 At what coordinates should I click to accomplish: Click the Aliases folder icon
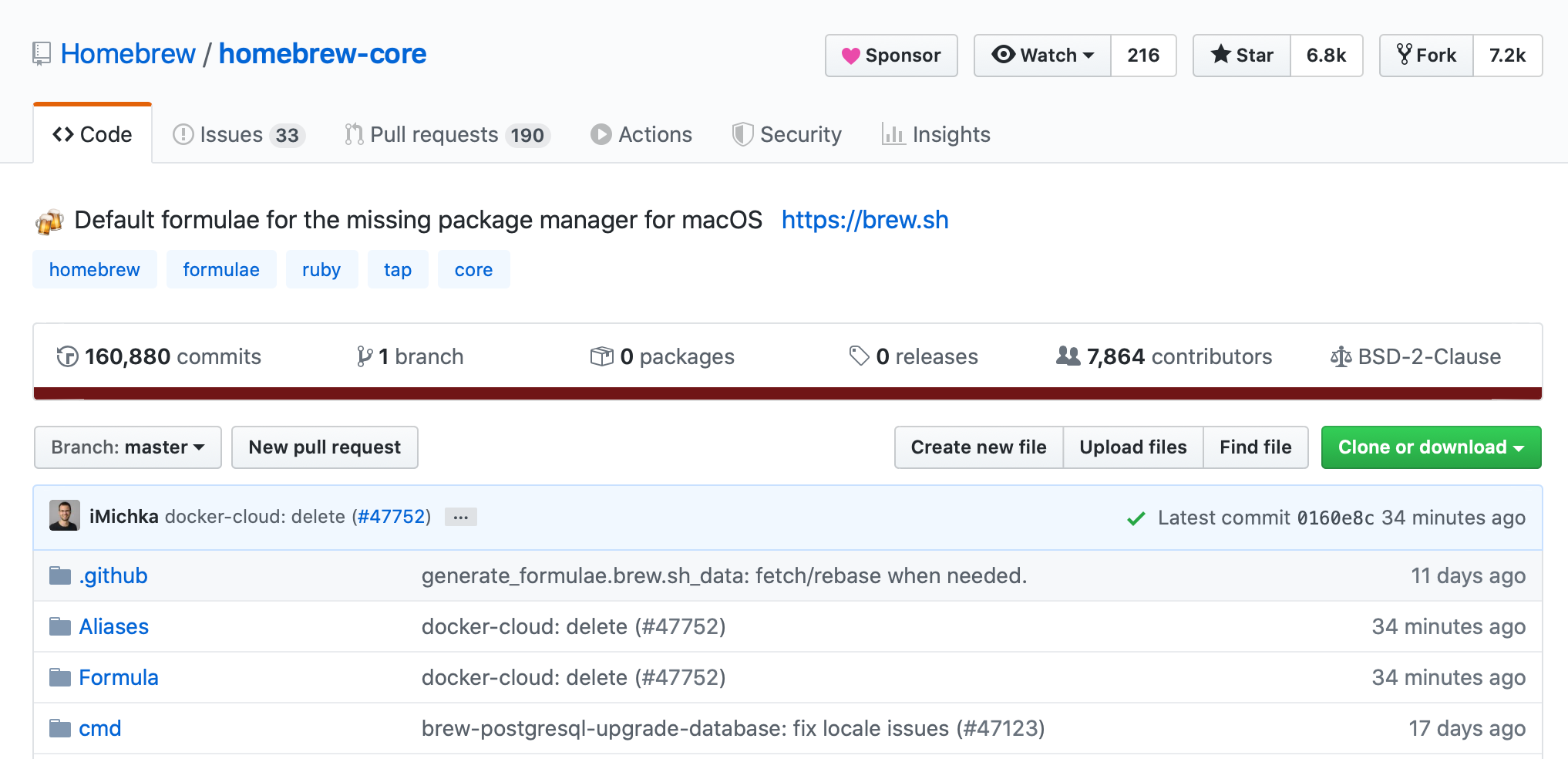pyautogui.click(x=60, y=626)
